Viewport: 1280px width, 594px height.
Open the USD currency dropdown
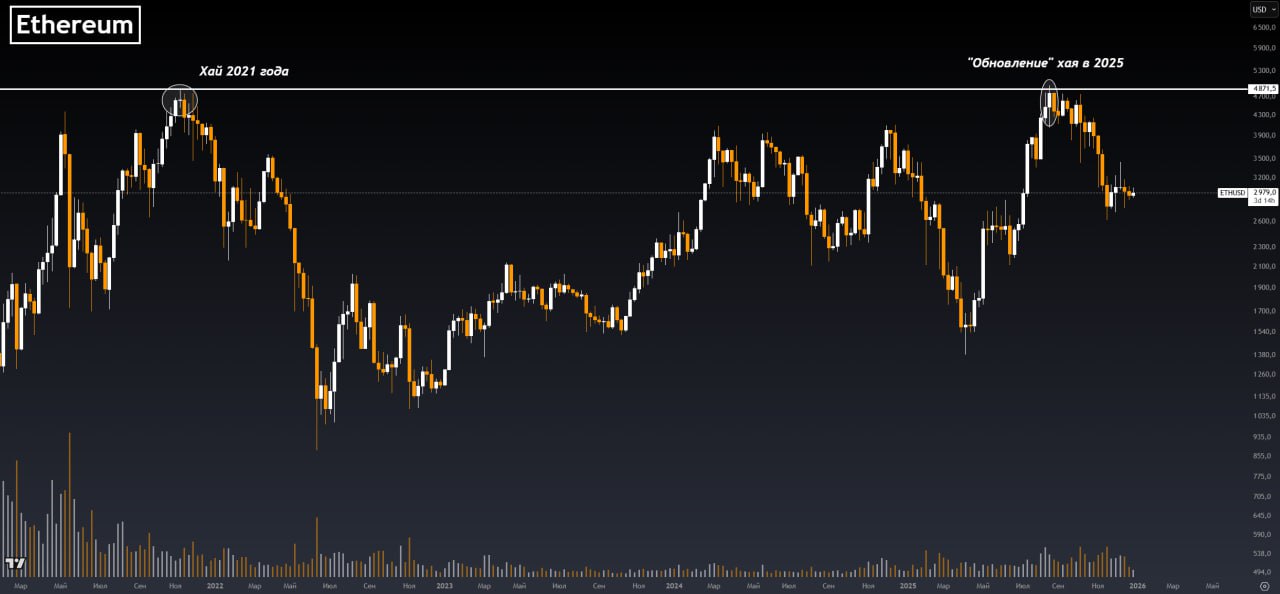[1264, 9]
